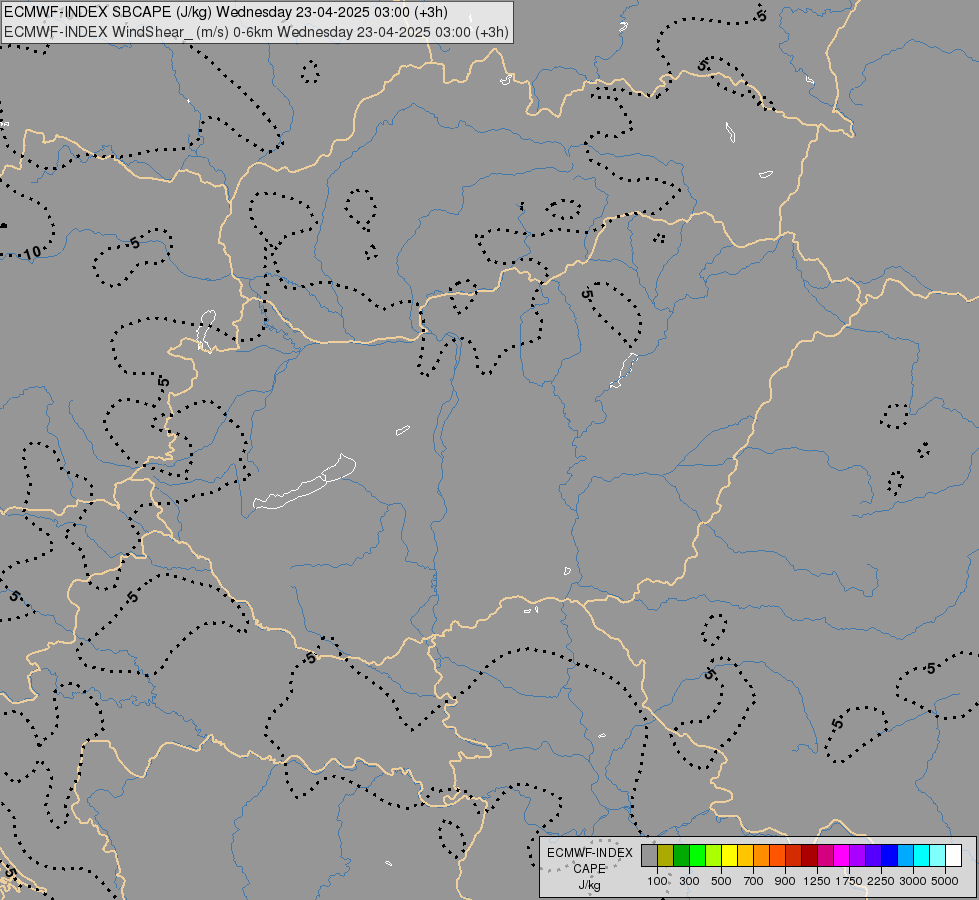Click the ECMWF-INDEX legend heading
Image resolution: width=979 pixels, height=900 pixels.
coord(589,853)
